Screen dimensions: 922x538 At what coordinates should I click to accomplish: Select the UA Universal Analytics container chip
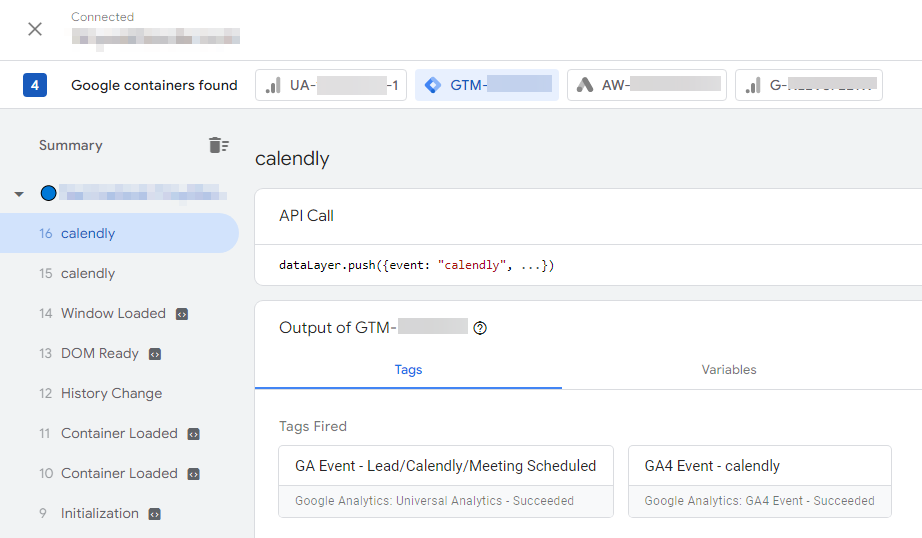pyautogui.click(x=331, y=85)
